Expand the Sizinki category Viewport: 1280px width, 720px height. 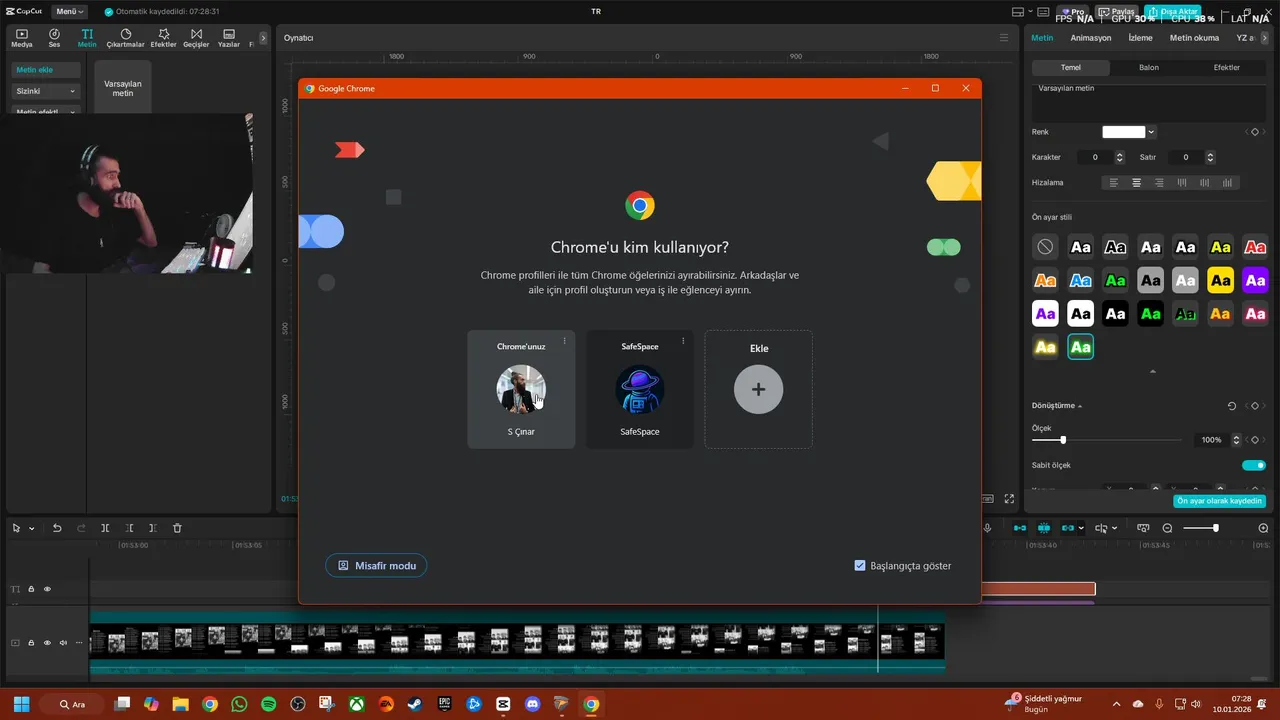click(x=46, y=91)
